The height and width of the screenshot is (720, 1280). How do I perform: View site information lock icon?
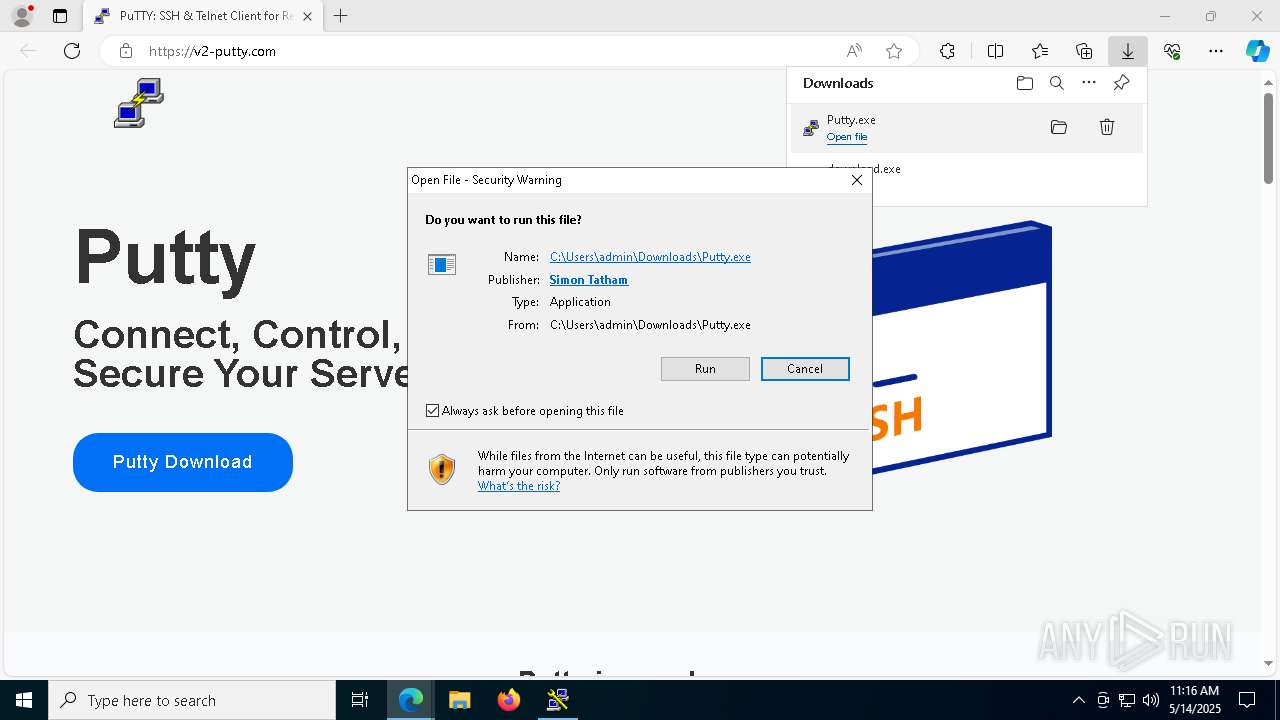pyautogui.click(x=125, y=51)
